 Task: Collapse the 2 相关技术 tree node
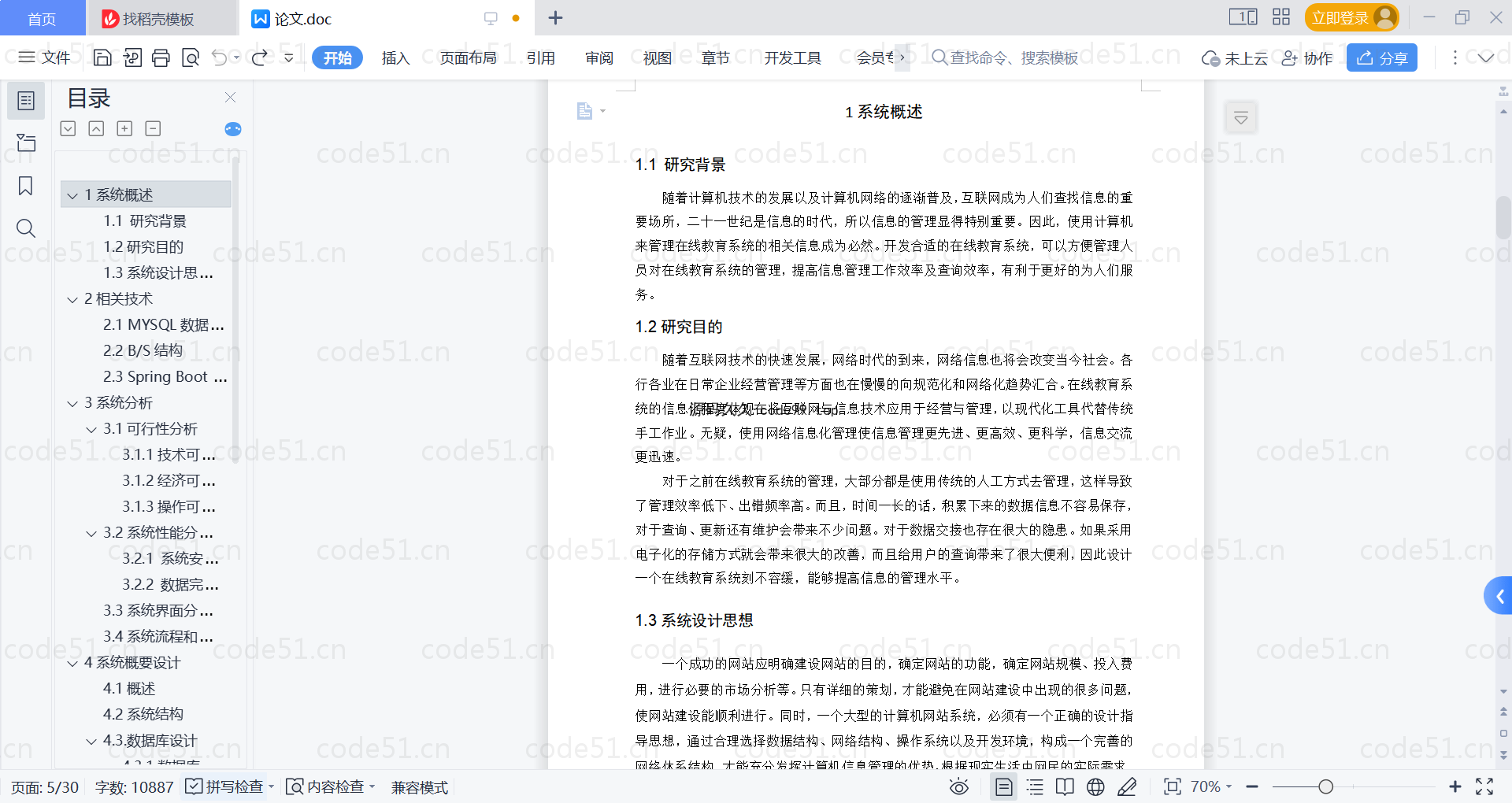tap(72, 300)
